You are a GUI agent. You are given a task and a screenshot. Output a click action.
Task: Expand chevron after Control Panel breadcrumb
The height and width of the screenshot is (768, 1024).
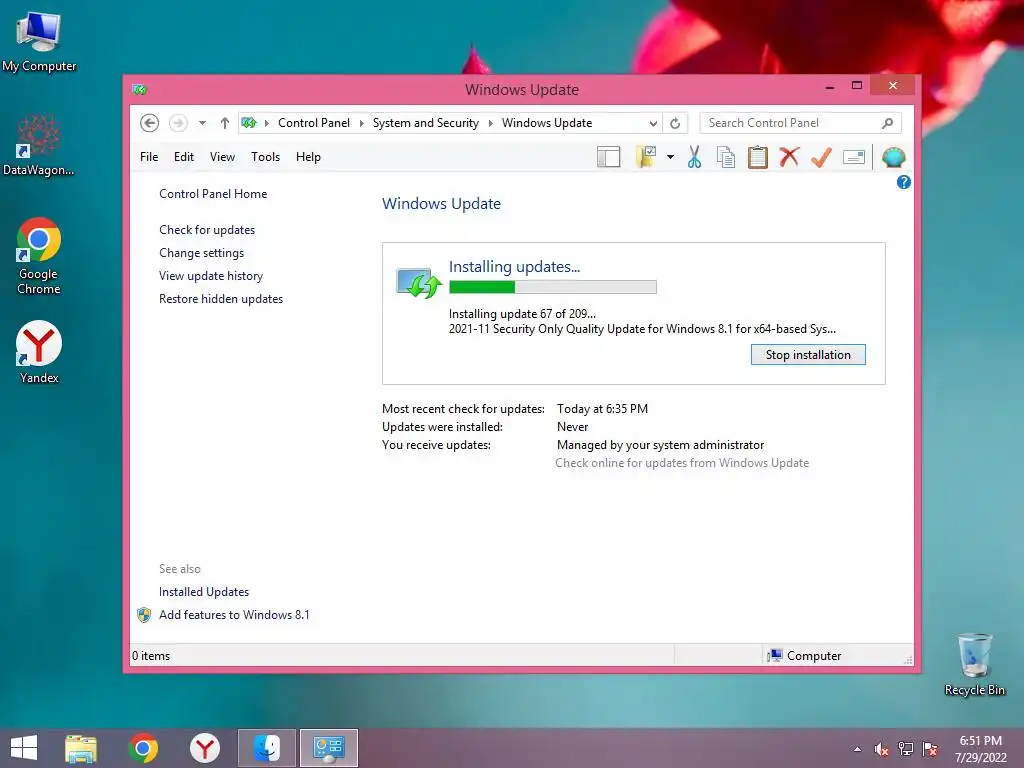pyautogui.click(x=362, y=123)
